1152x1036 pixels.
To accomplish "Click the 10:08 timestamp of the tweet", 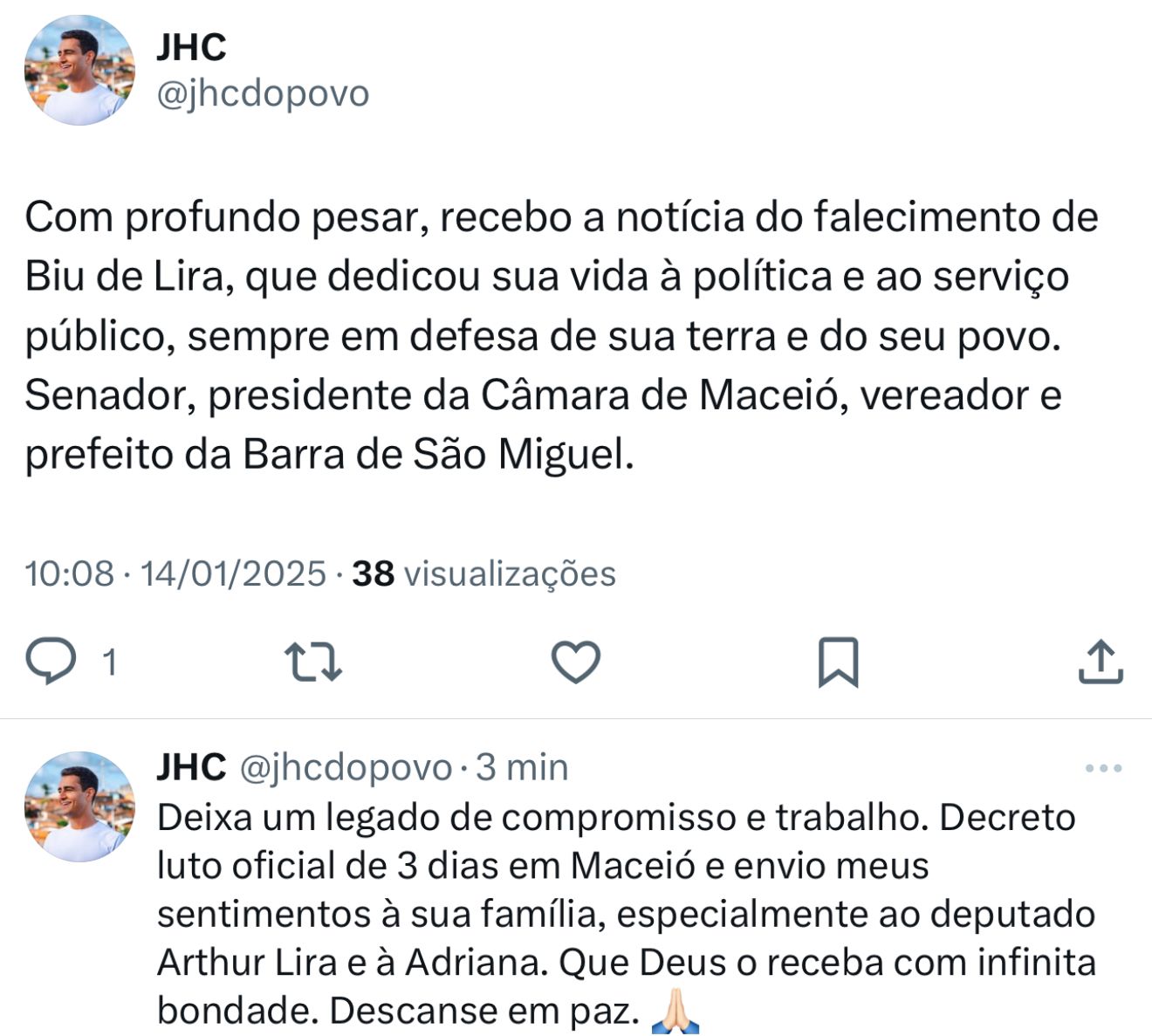I will [x=70, y=573].
